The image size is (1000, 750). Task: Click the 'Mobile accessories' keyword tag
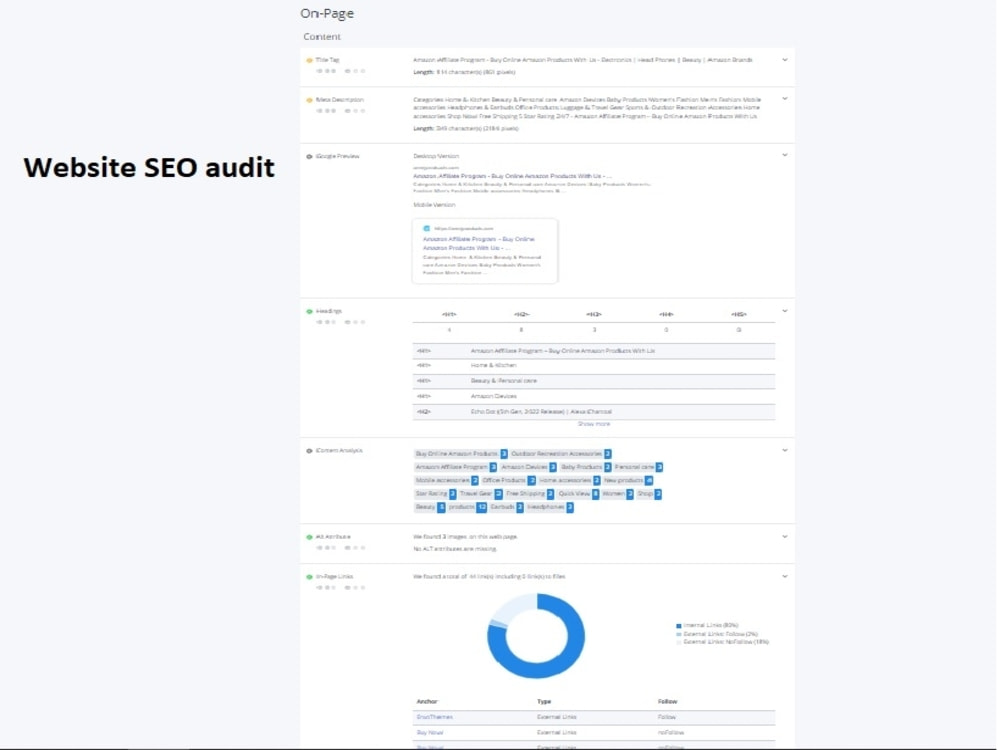click(x=447, y=481)
